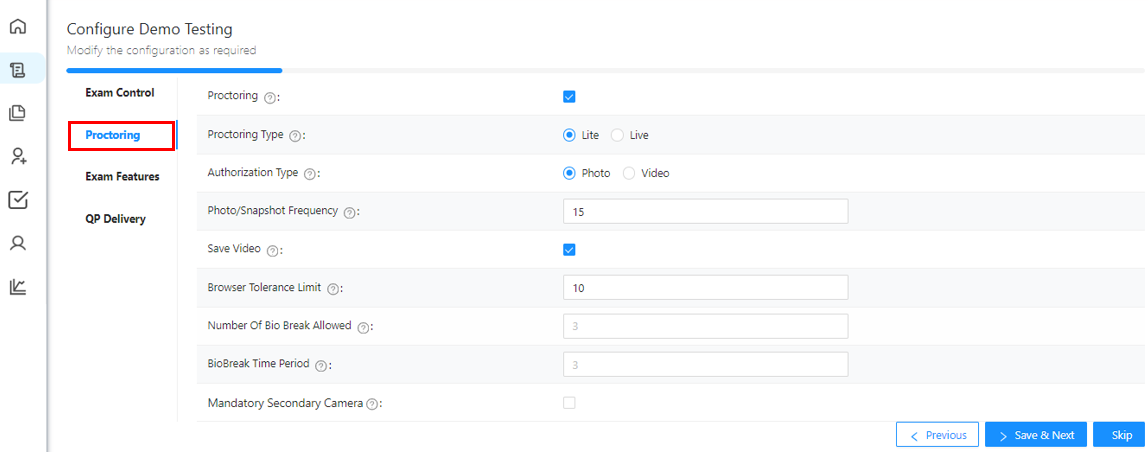Open the checkmark tasks sidebar icon
This screenshot has height=453, width=1148.
[18, 200]
